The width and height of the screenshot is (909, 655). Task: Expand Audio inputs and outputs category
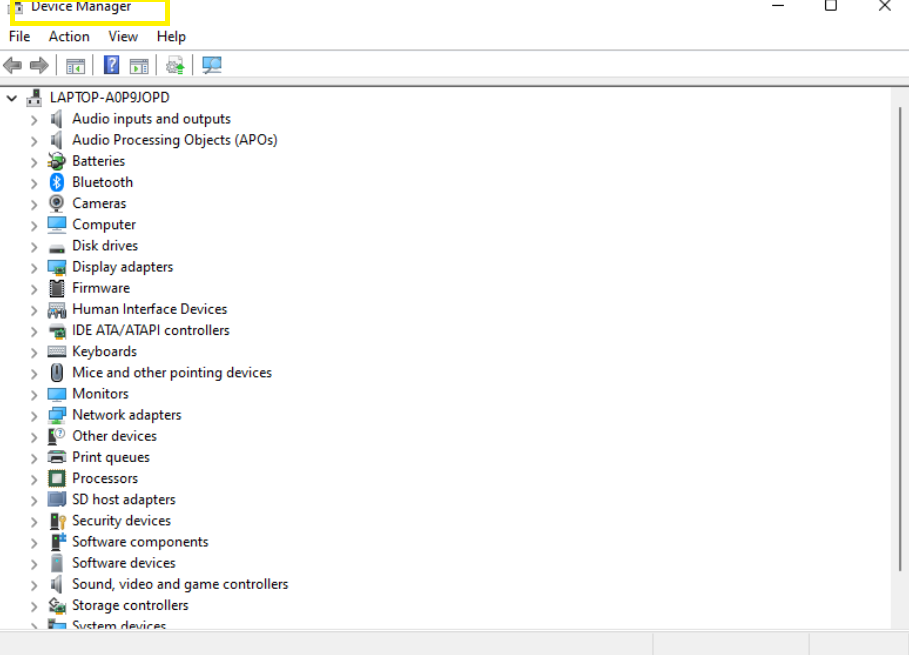coord(34,120)
